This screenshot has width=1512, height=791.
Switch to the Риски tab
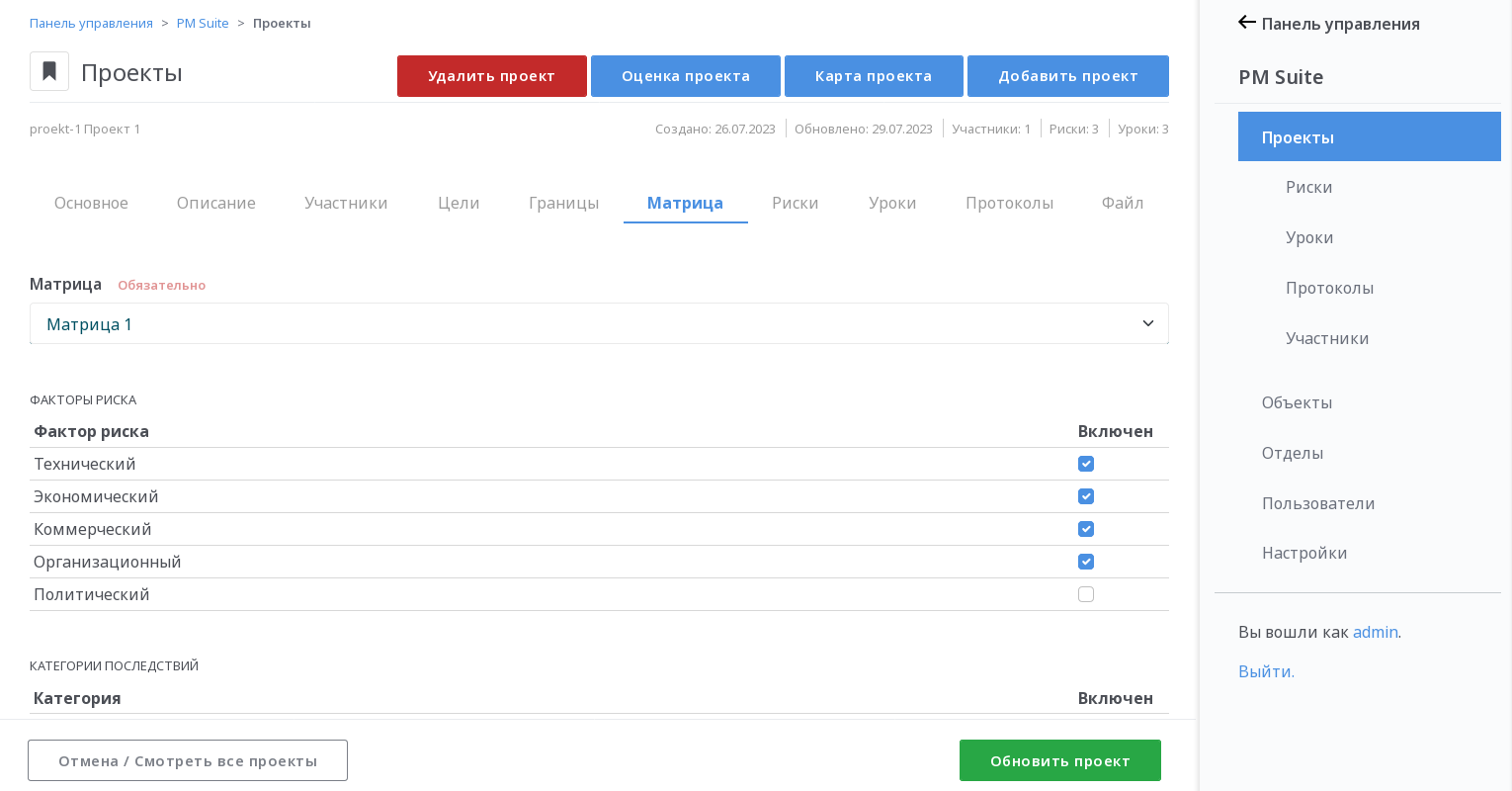(795, 203)
